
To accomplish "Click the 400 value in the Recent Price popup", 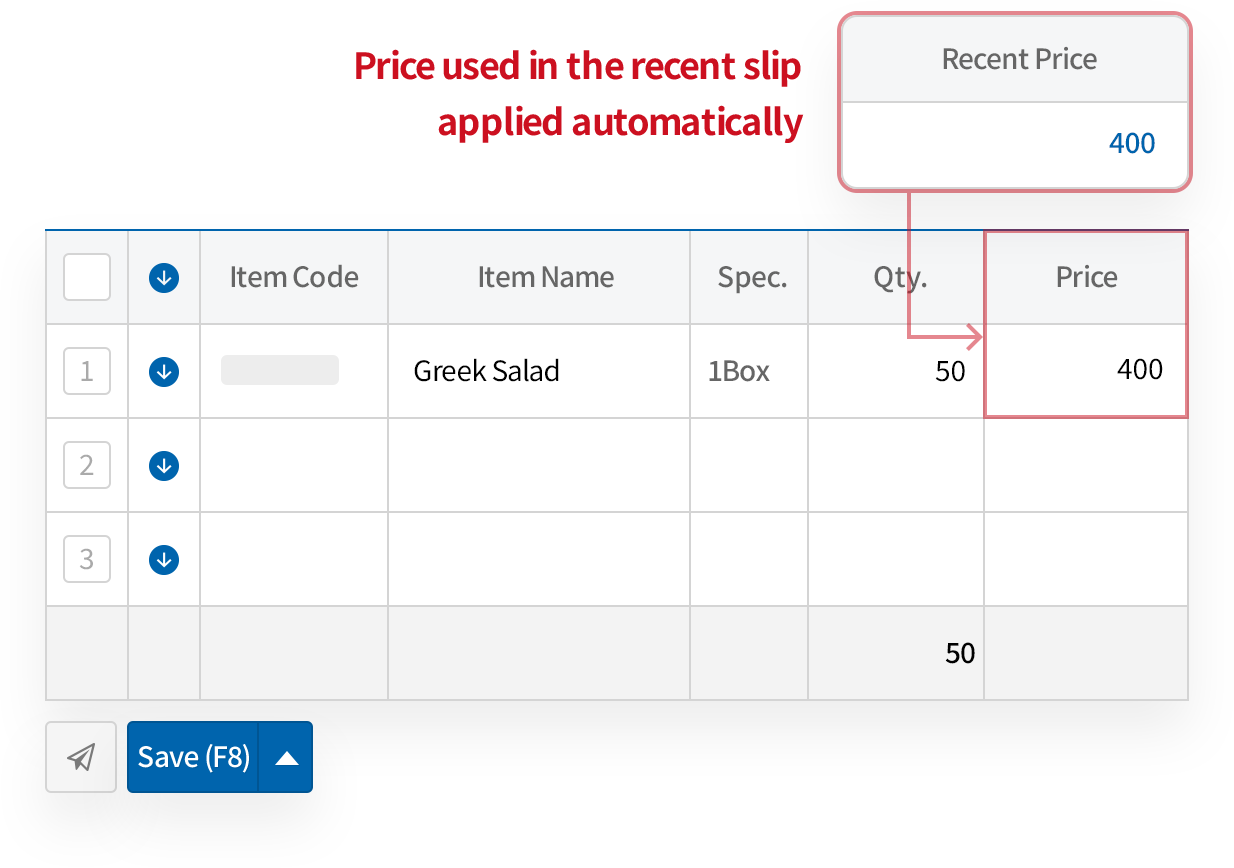I will pyautogui.click(x=1131, y=143).
